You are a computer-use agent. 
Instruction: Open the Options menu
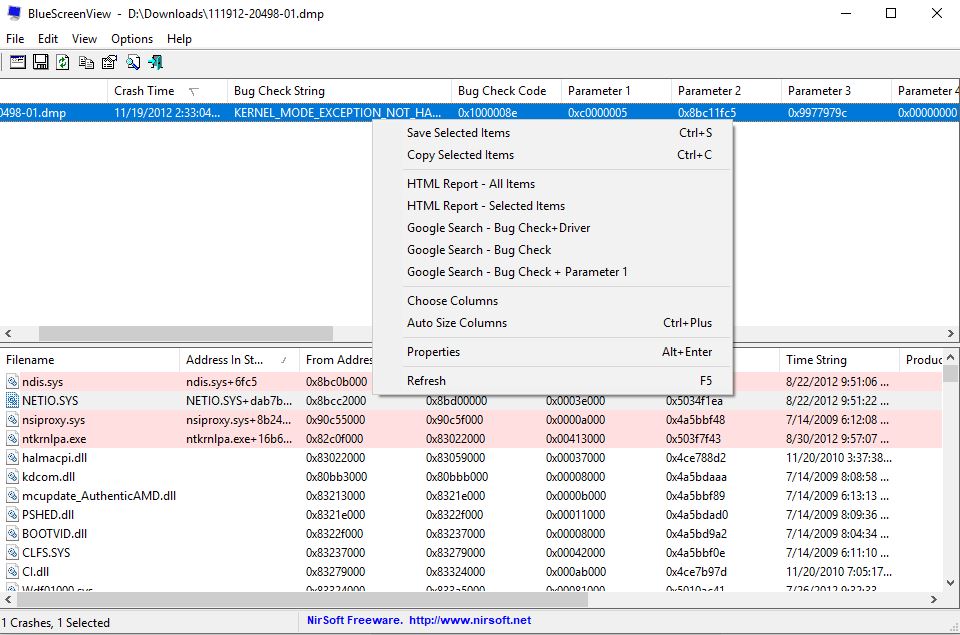[x=132, y=39]
